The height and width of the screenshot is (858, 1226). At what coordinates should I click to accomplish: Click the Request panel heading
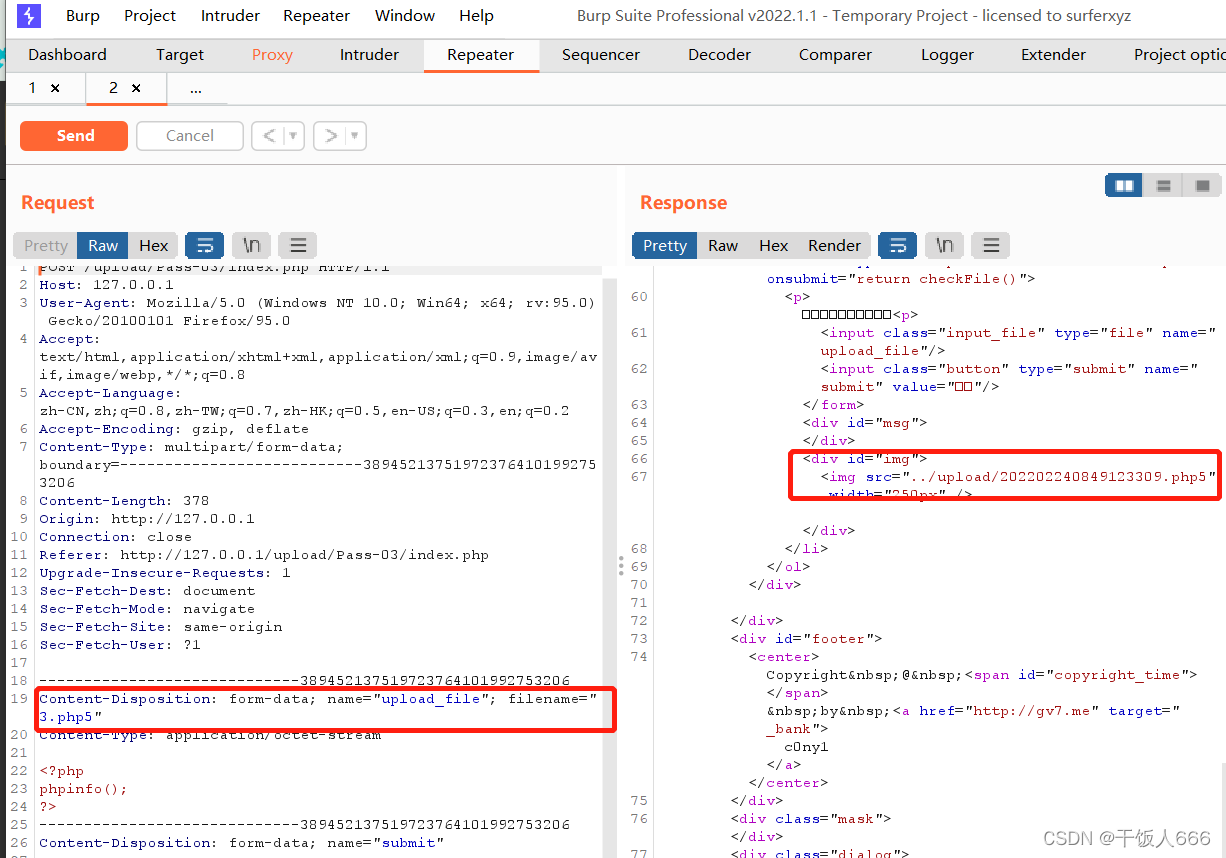pyautogui.click(x=57, y=203)
